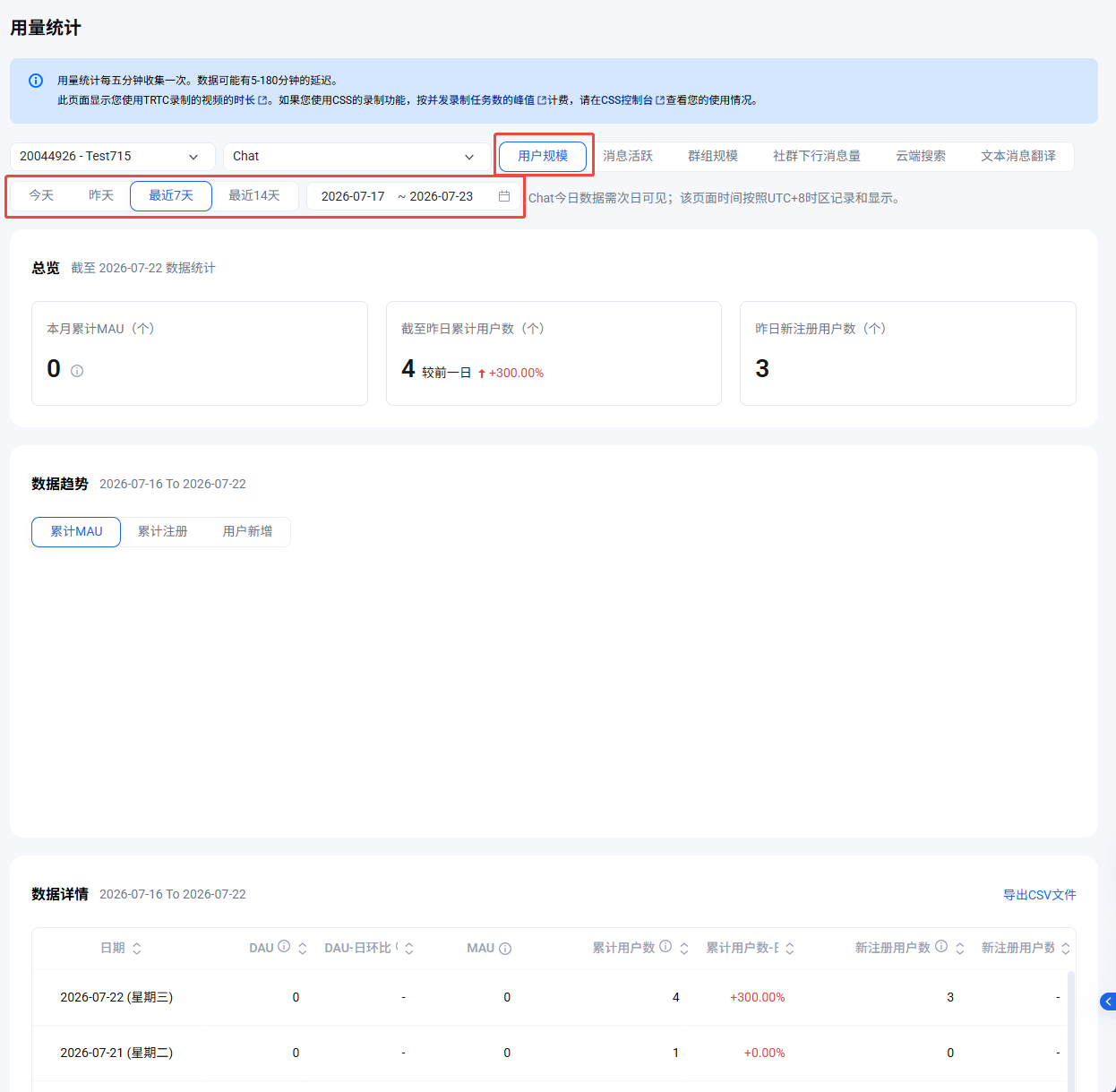Image resolution: width=1116 pixels, height=1092 pixels.
Task: Sort by 累计用户数-日环比 column arrows
Action: point(790,949)
